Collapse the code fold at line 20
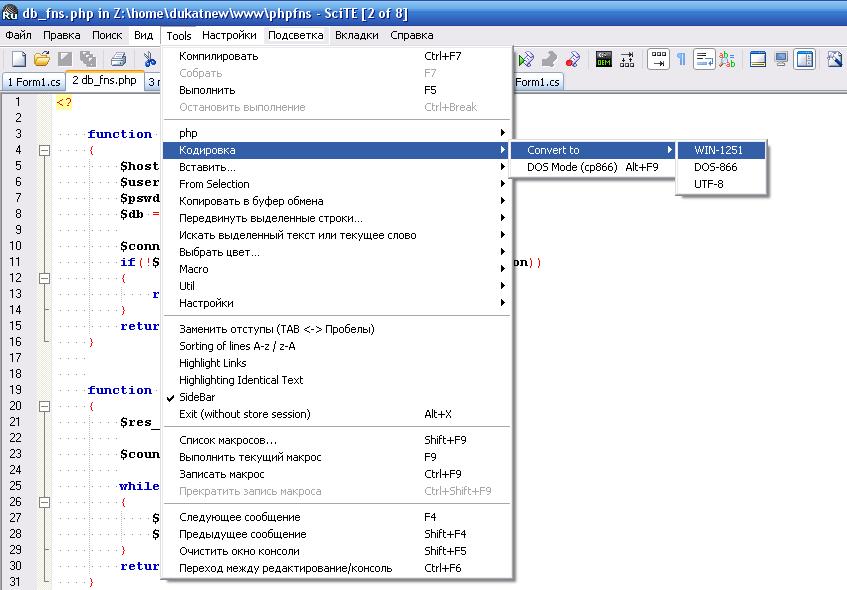The width and height of the screenshot is (847, 590). tap(45, 406)
